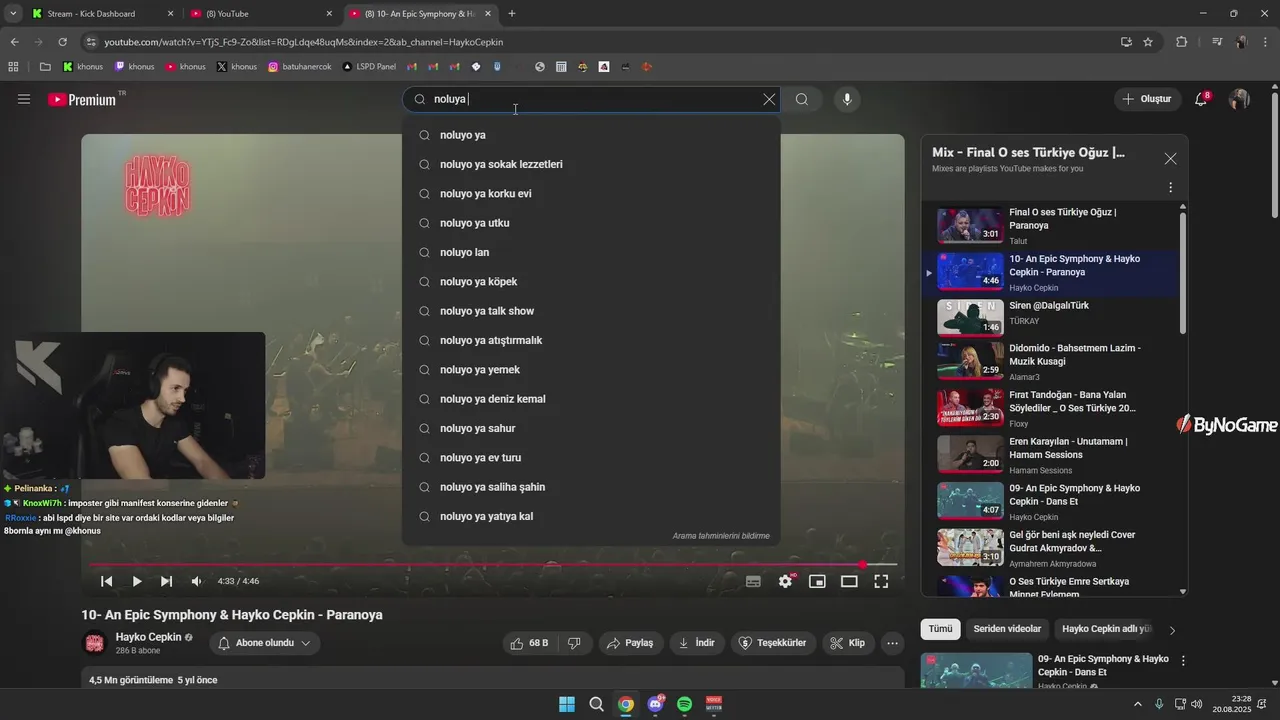This screenshot has height=720, width=1280.
Task: Open options for 09- Dans Et recommendation
Action: (x=1184, y=661)
